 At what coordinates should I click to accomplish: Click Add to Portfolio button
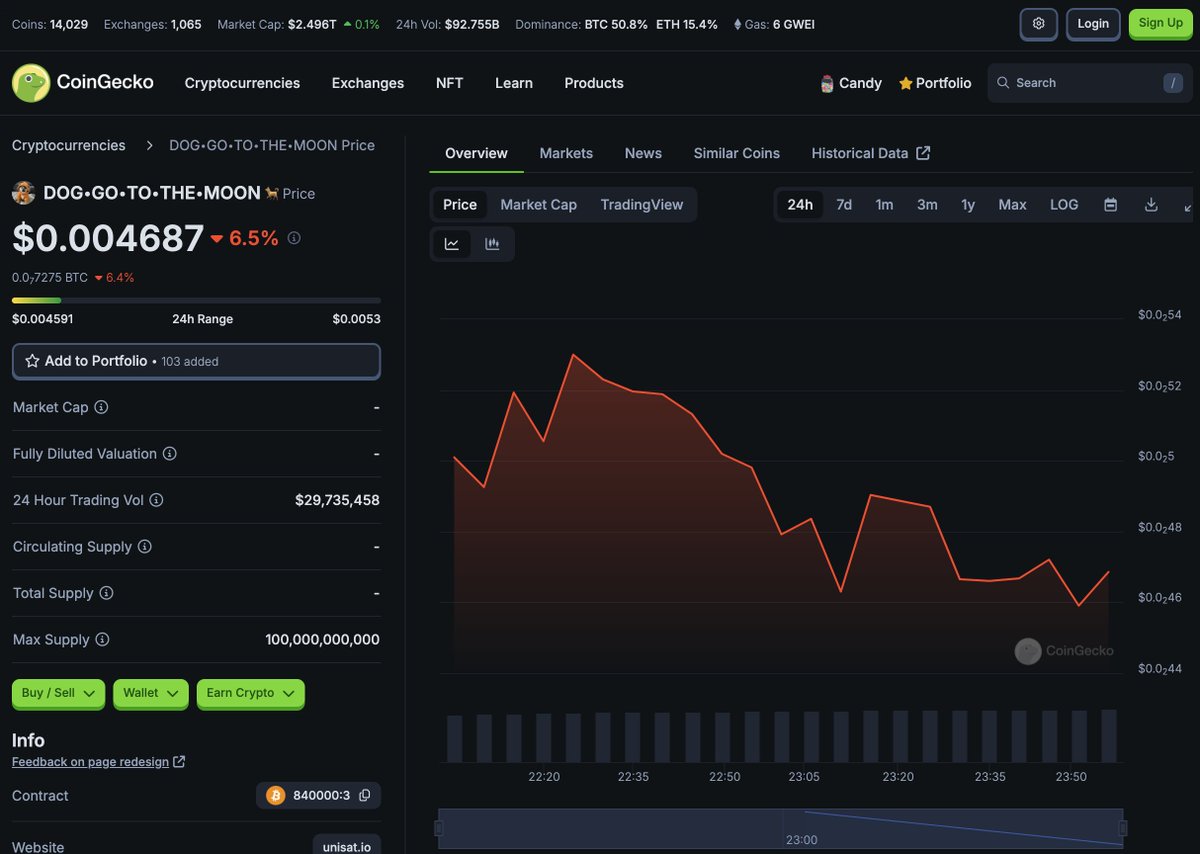(196, 361)
